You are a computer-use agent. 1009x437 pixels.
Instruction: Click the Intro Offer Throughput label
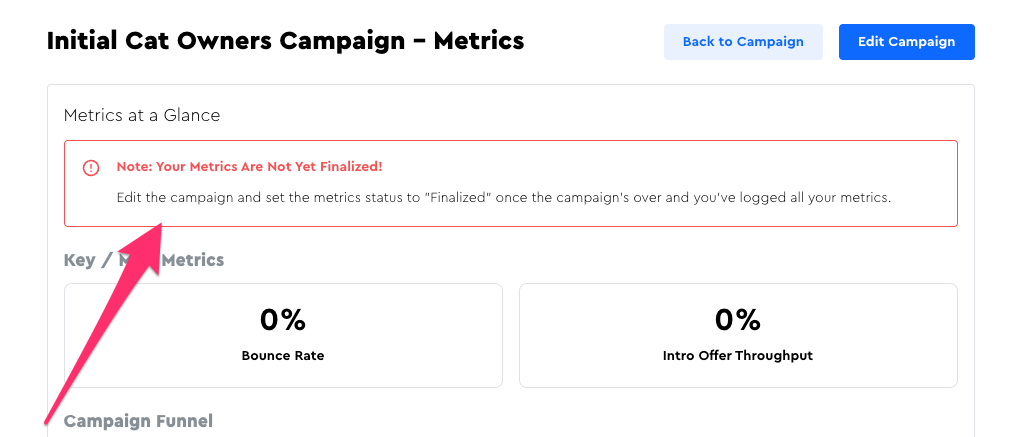[738, 355]
